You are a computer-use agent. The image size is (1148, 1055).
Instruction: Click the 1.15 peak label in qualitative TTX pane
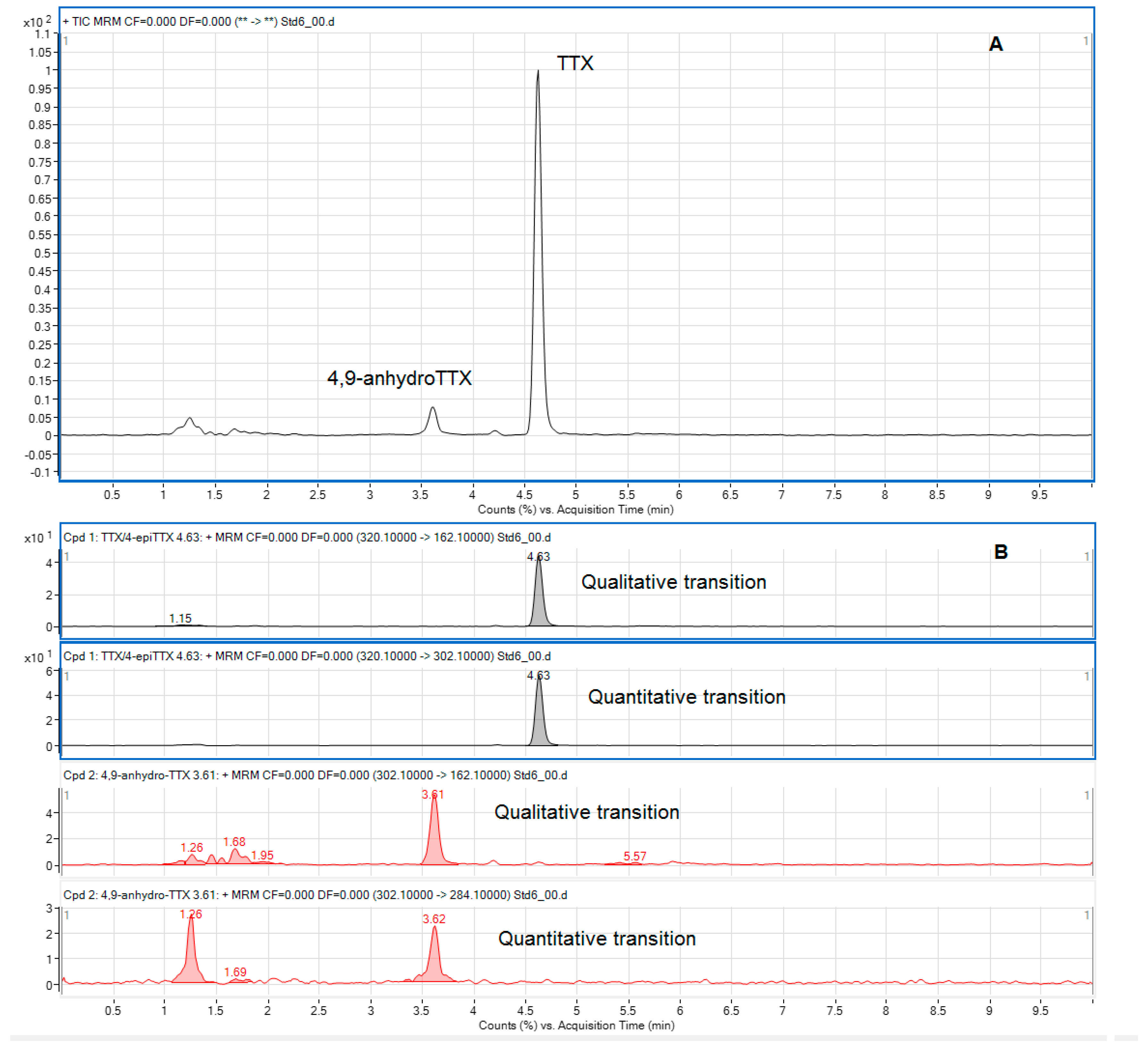(180, 618)
